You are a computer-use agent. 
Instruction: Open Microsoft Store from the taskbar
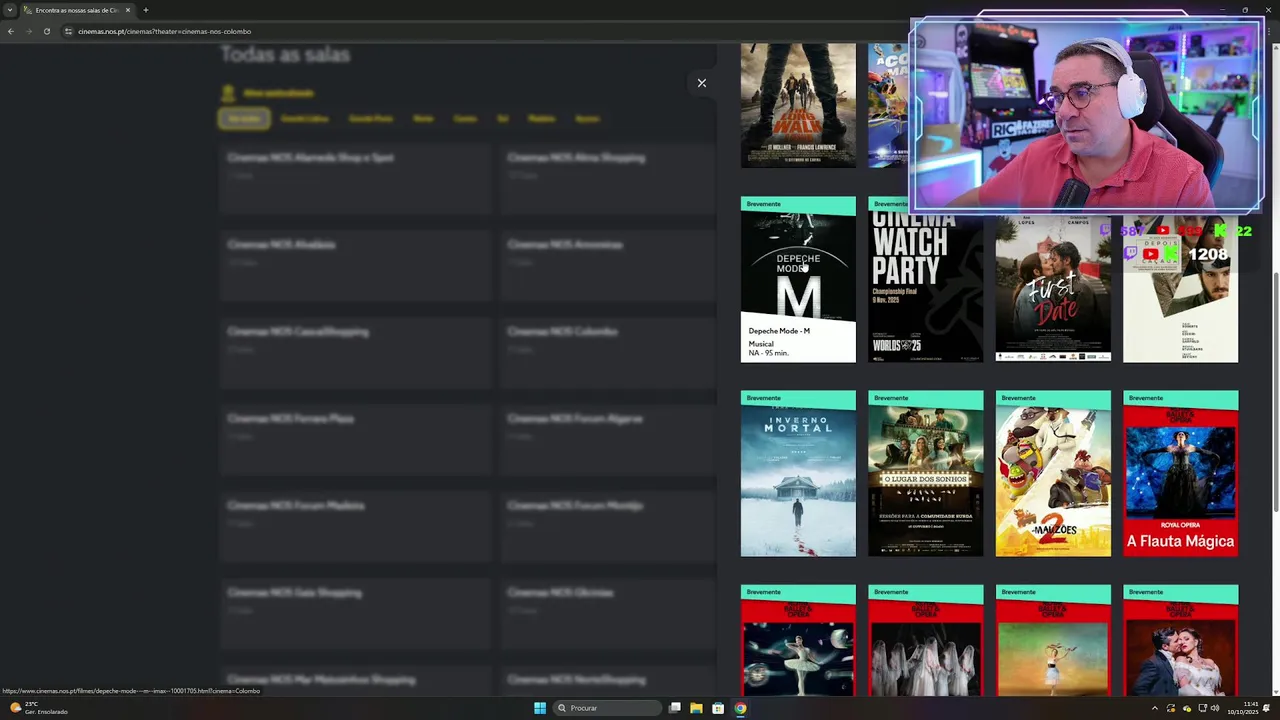[718, 708]
